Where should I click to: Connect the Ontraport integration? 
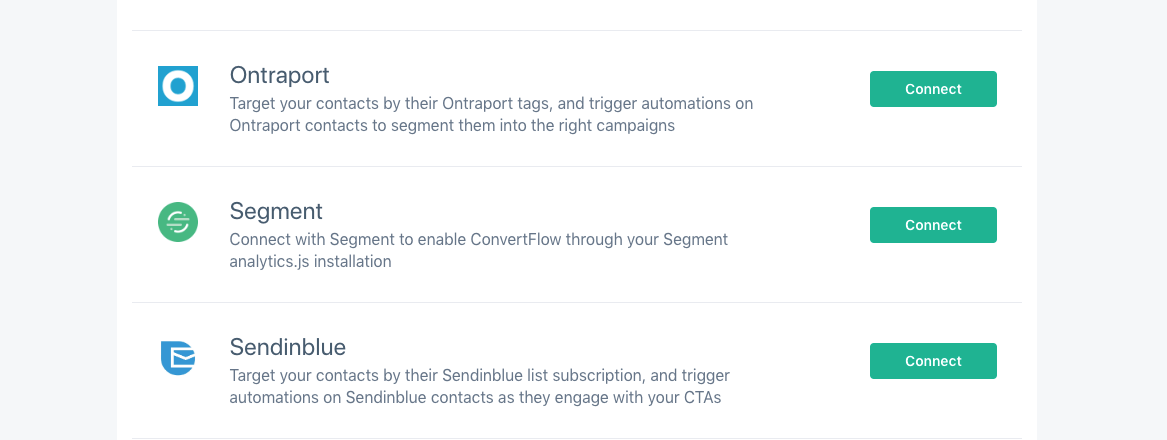(933, 89)
